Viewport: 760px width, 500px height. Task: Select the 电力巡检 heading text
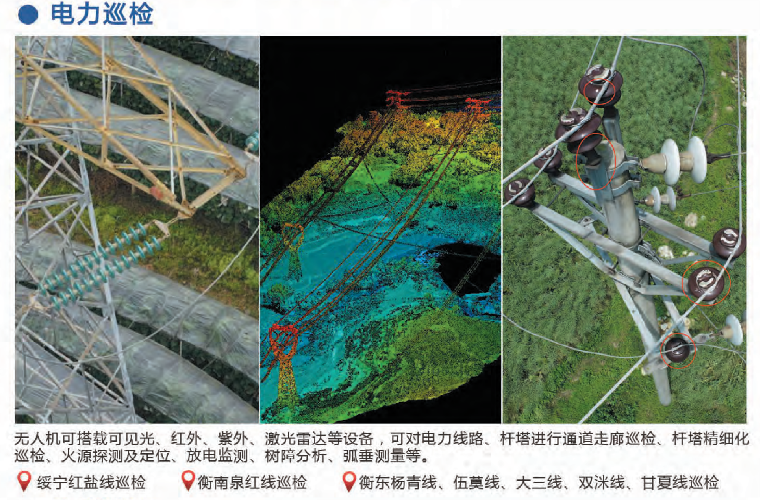pyautogui.click(x=102, y=14)
